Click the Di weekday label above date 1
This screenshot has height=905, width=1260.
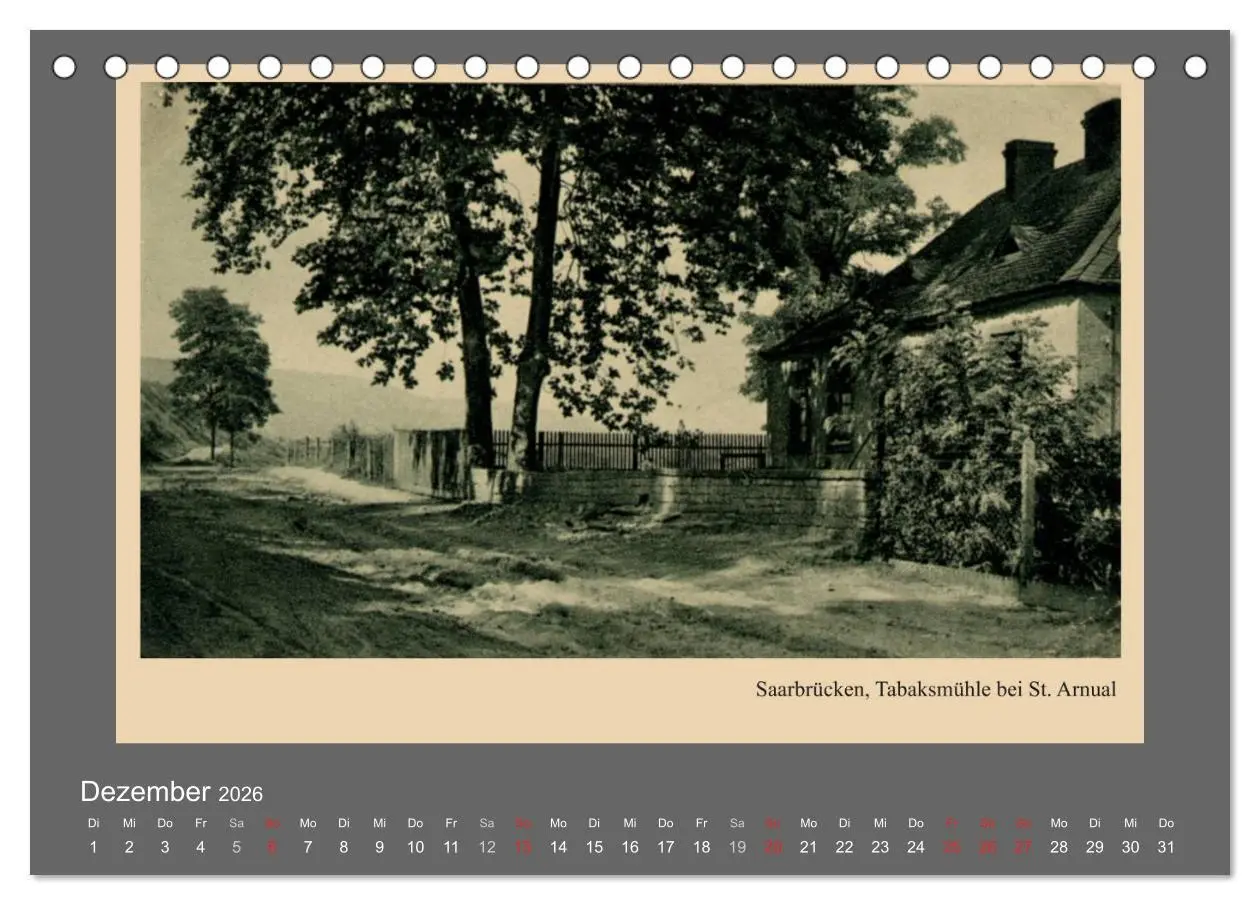click(93, 823)
